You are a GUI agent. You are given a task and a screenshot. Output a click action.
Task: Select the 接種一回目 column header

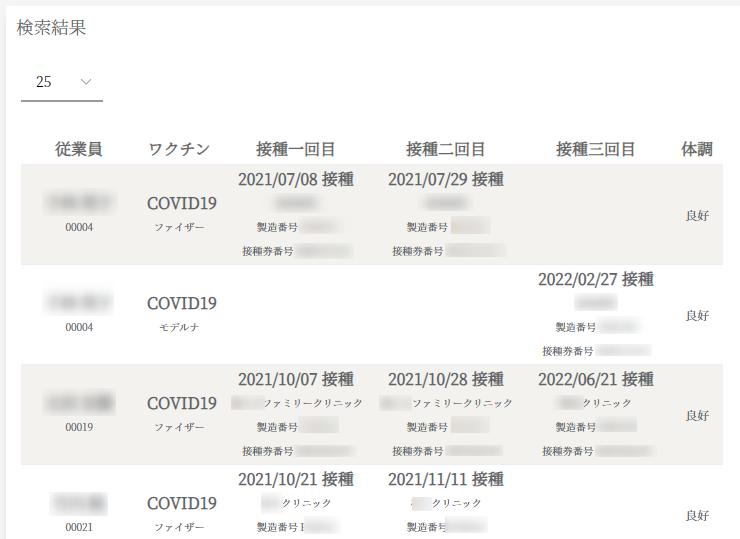coord(295,149)
